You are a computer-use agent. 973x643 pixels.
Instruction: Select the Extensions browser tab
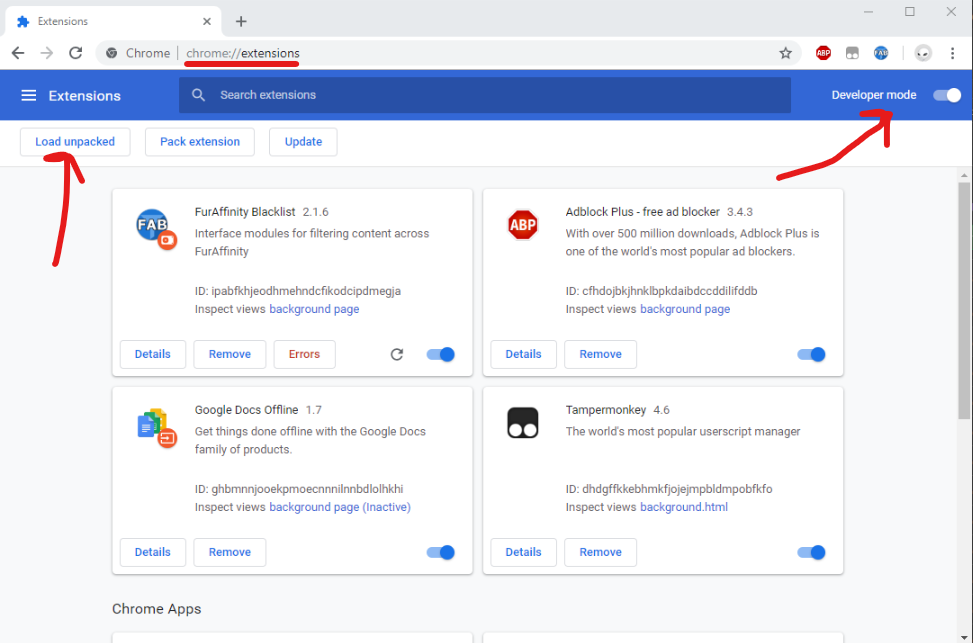coord(114,22)
